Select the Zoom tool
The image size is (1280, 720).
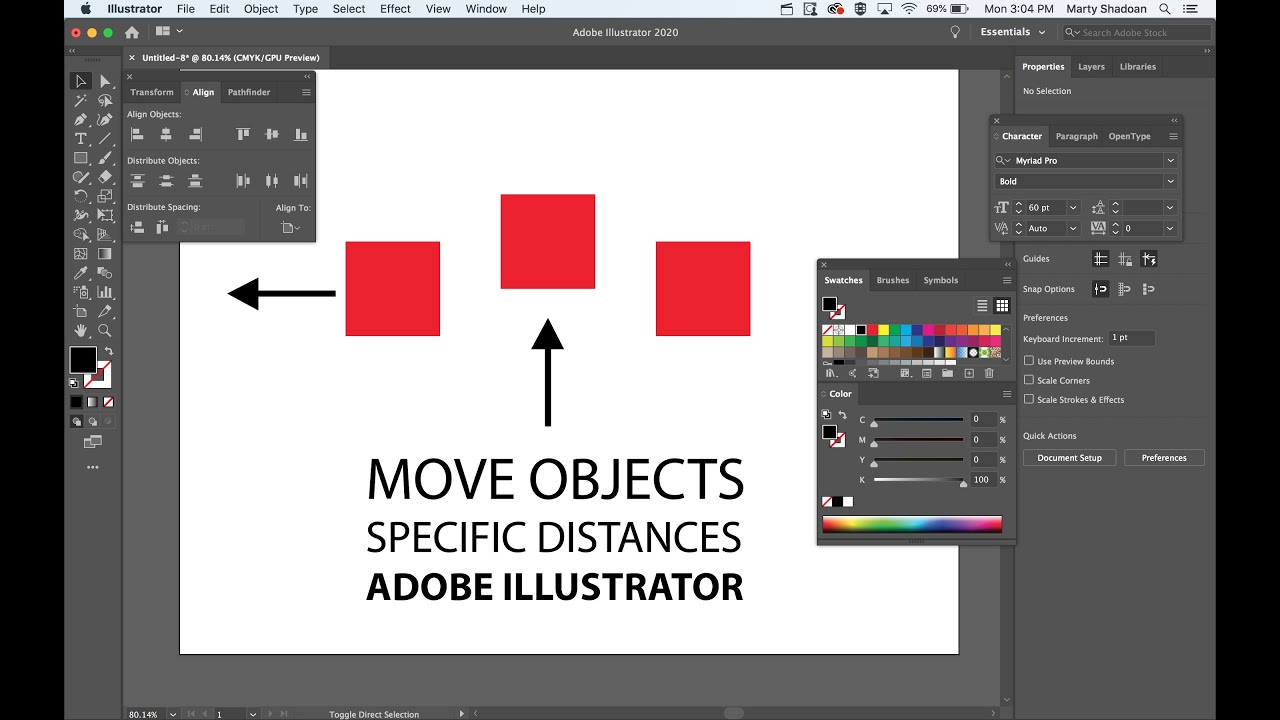[x=105, y=331]
